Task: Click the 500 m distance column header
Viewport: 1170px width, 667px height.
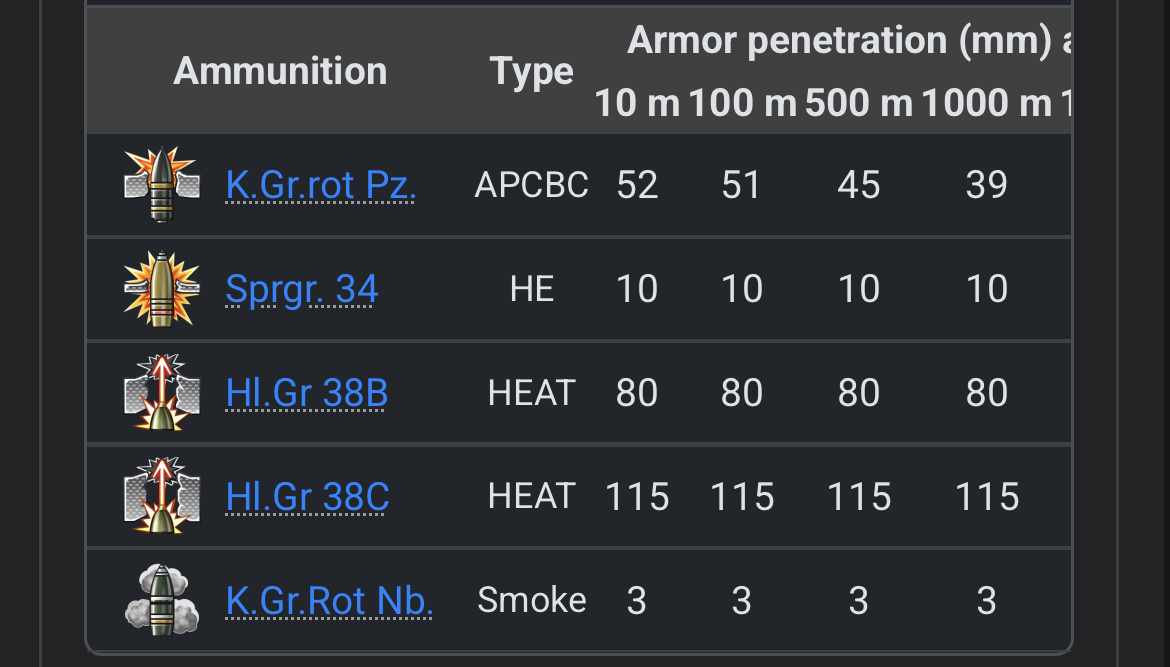Action: 858,103
